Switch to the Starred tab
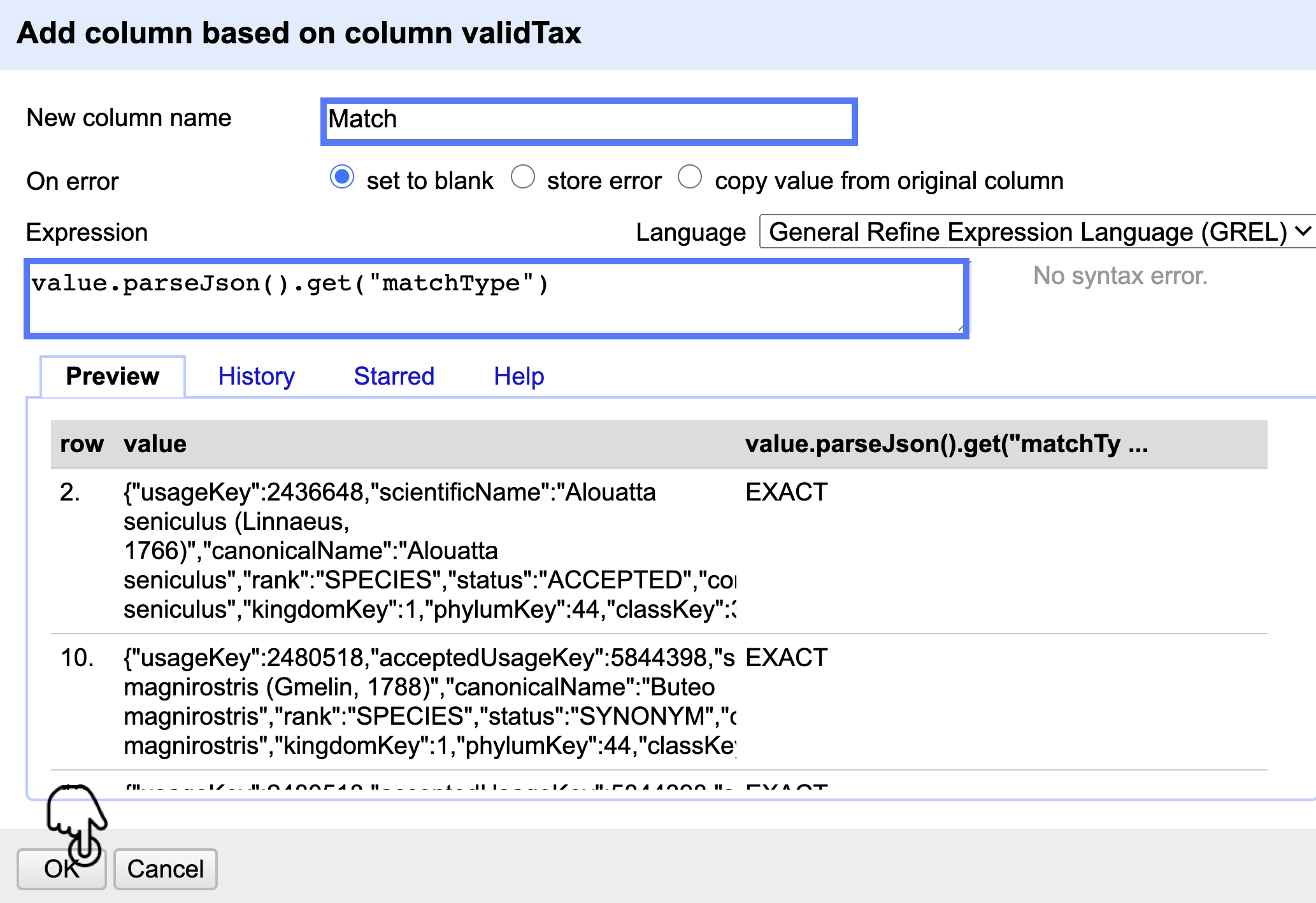Screen dimensions: 1316x903 [394, 376]
